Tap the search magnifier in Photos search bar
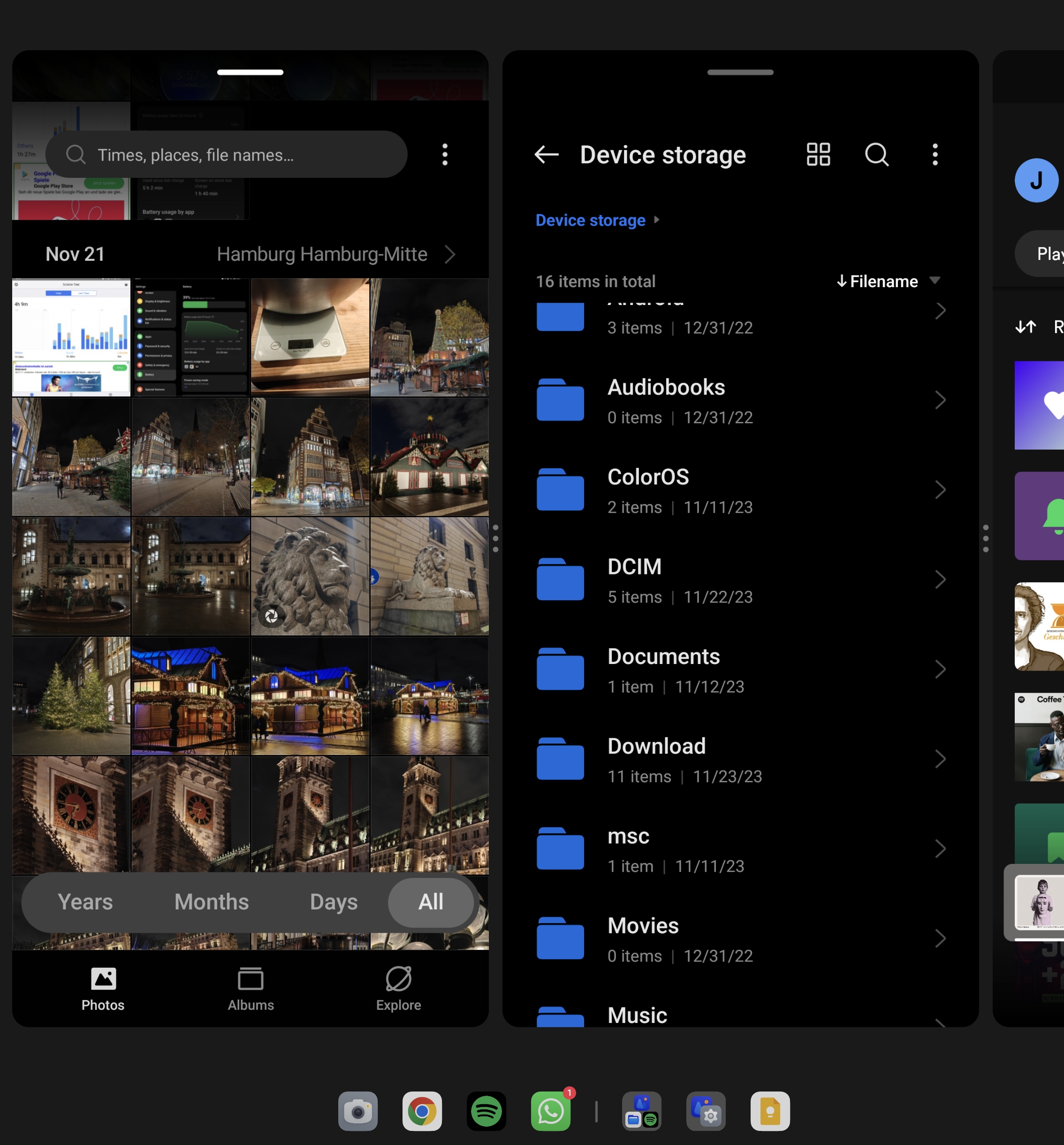This screenshot has height=1145, width=1064. (x=76, y=154)
